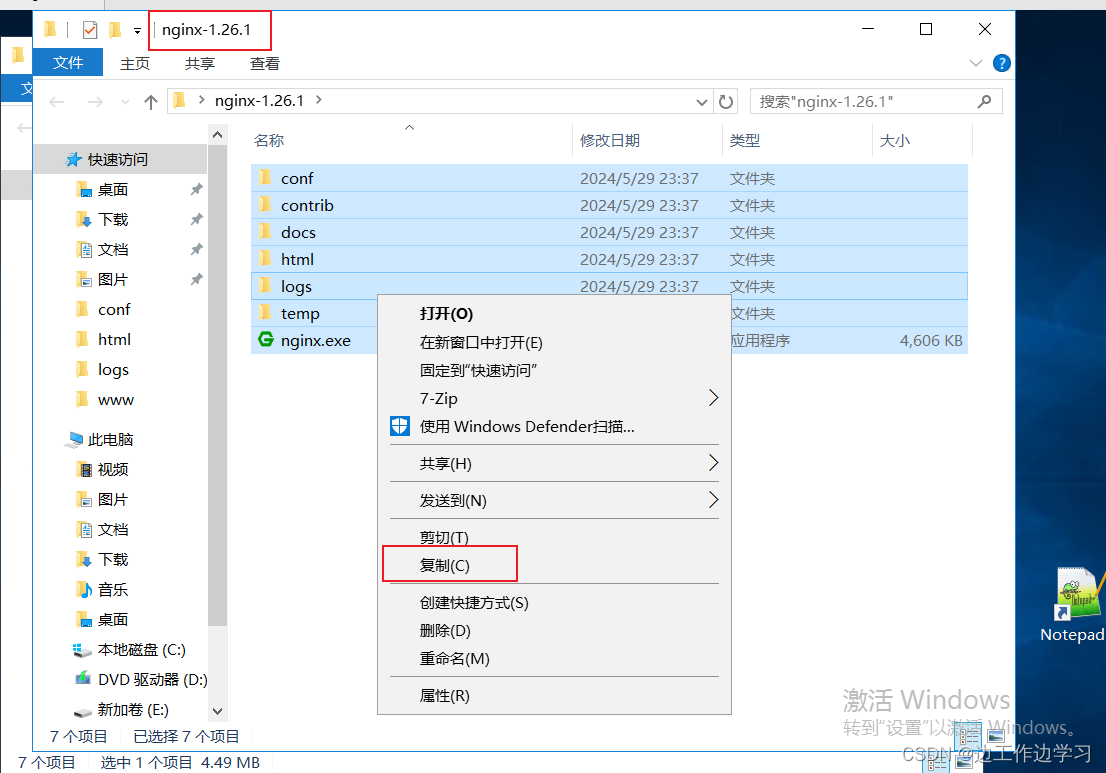The width and height of the screenshot is (1106, 773).
Task: Switch to the 共享 ribbon tab
Action: 200,63
